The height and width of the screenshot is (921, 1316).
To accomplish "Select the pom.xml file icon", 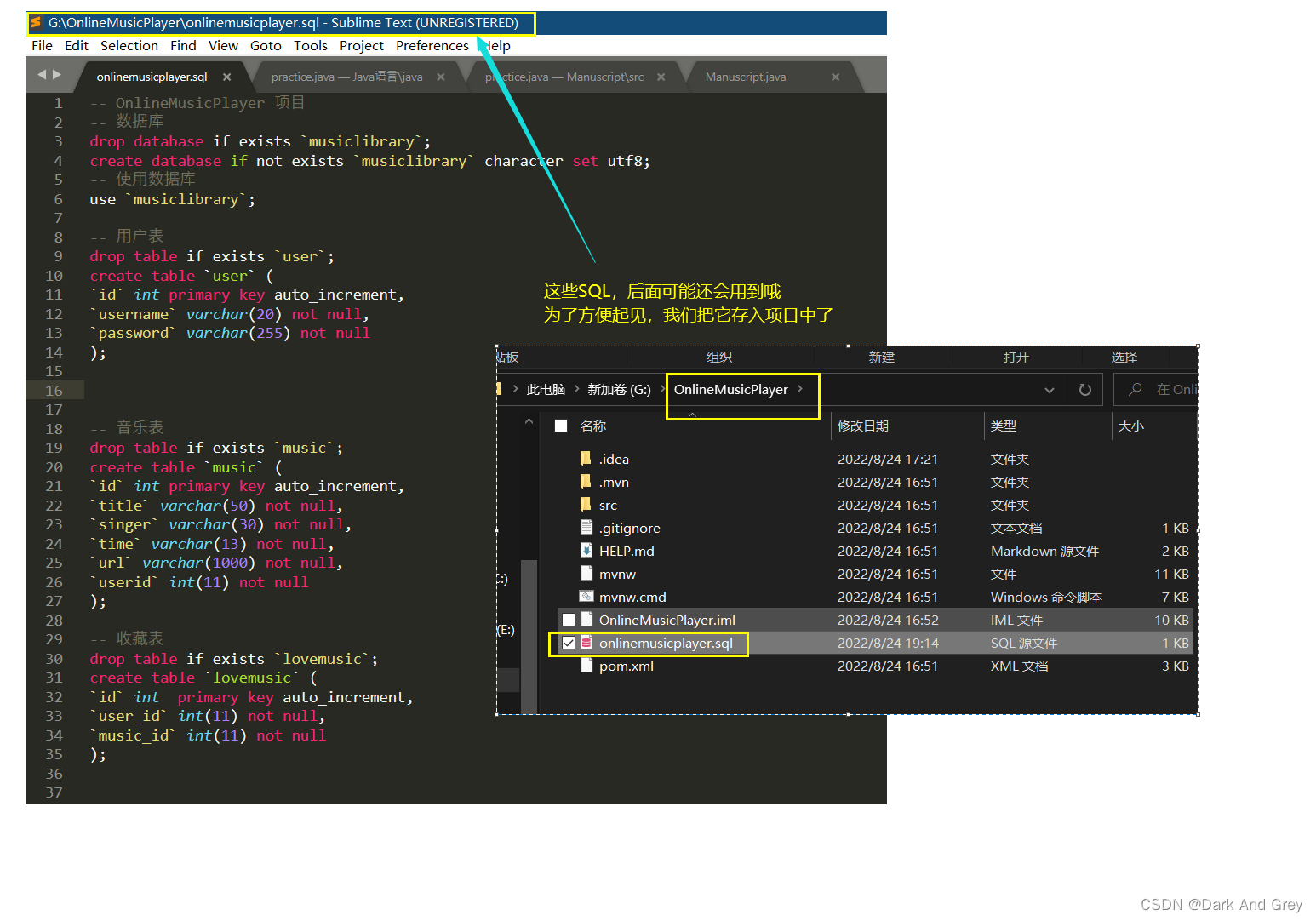I will [586, 666].
